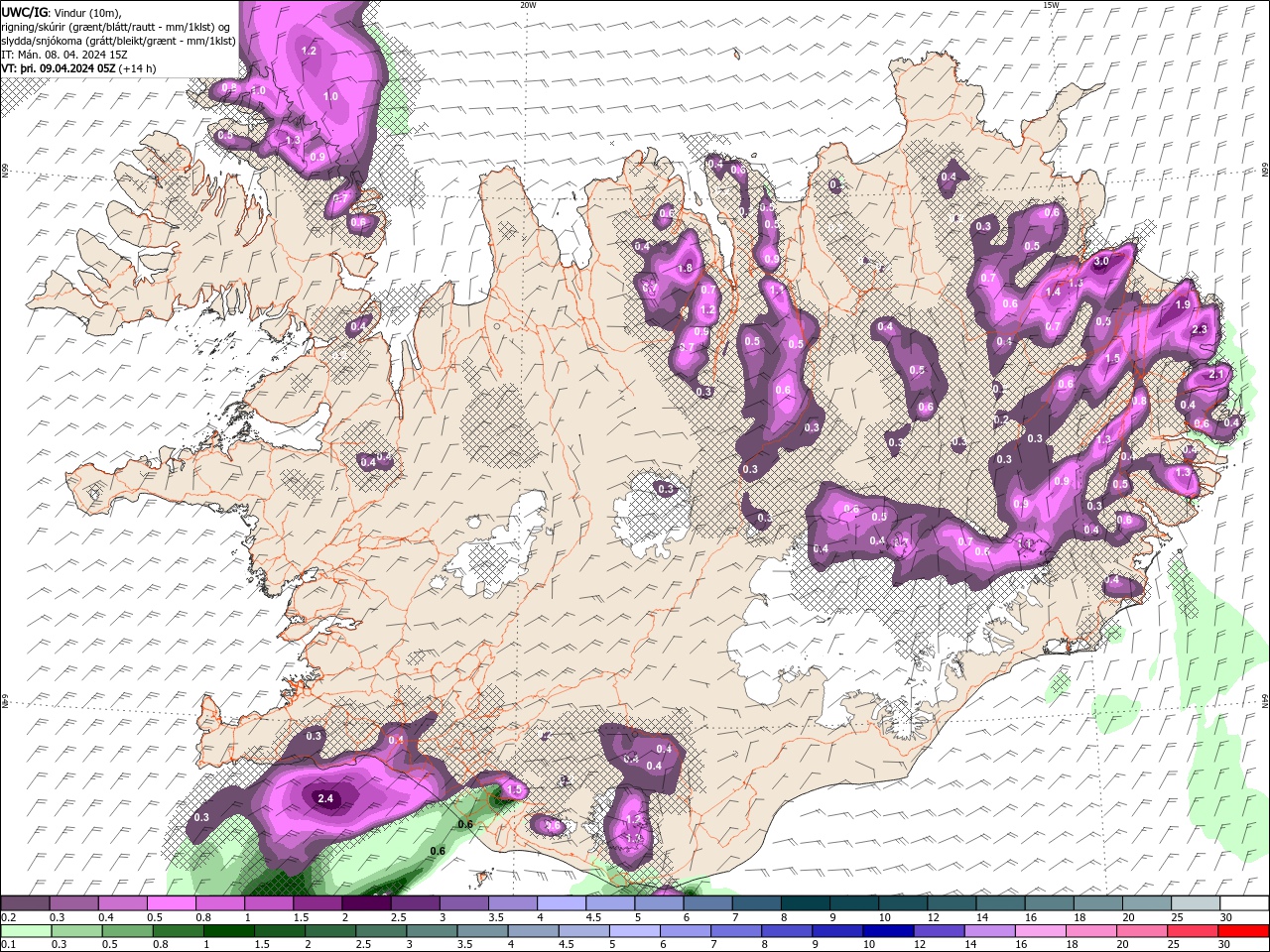Pick the bright pink 0.5 swatch in snow scale
The image size is (1270, 952).
click(171, 903)
